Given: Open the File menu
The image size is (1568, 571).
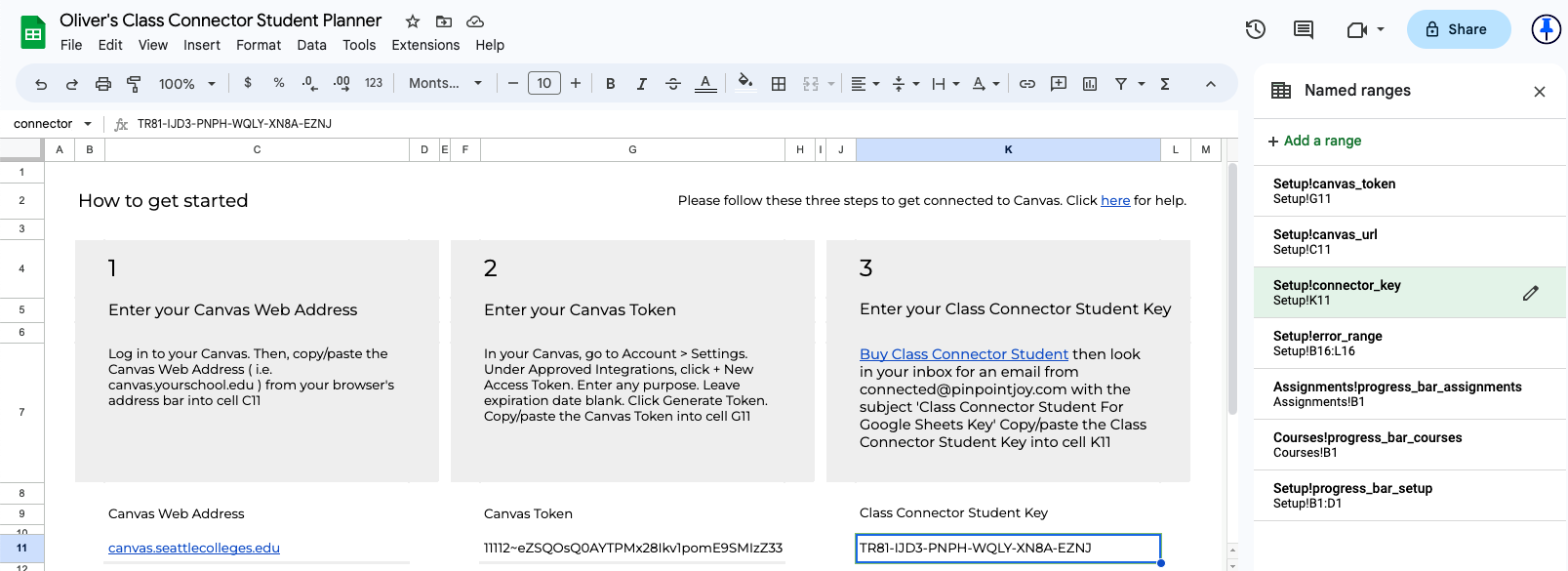Looking at the screenshot, I should click(71, 45).
